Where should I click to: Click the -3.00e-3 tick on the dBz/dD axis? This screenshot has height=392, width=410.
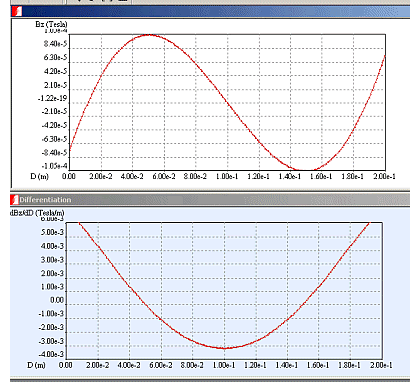51,341
